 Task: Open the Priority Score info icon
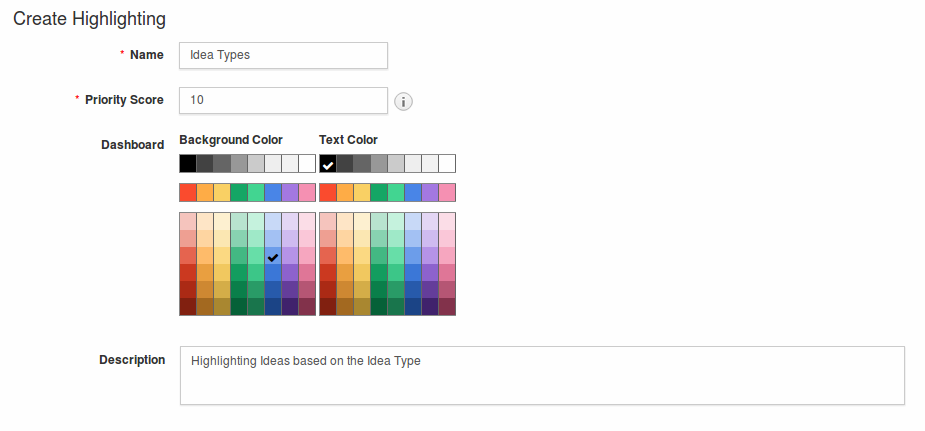pos(403,101)
